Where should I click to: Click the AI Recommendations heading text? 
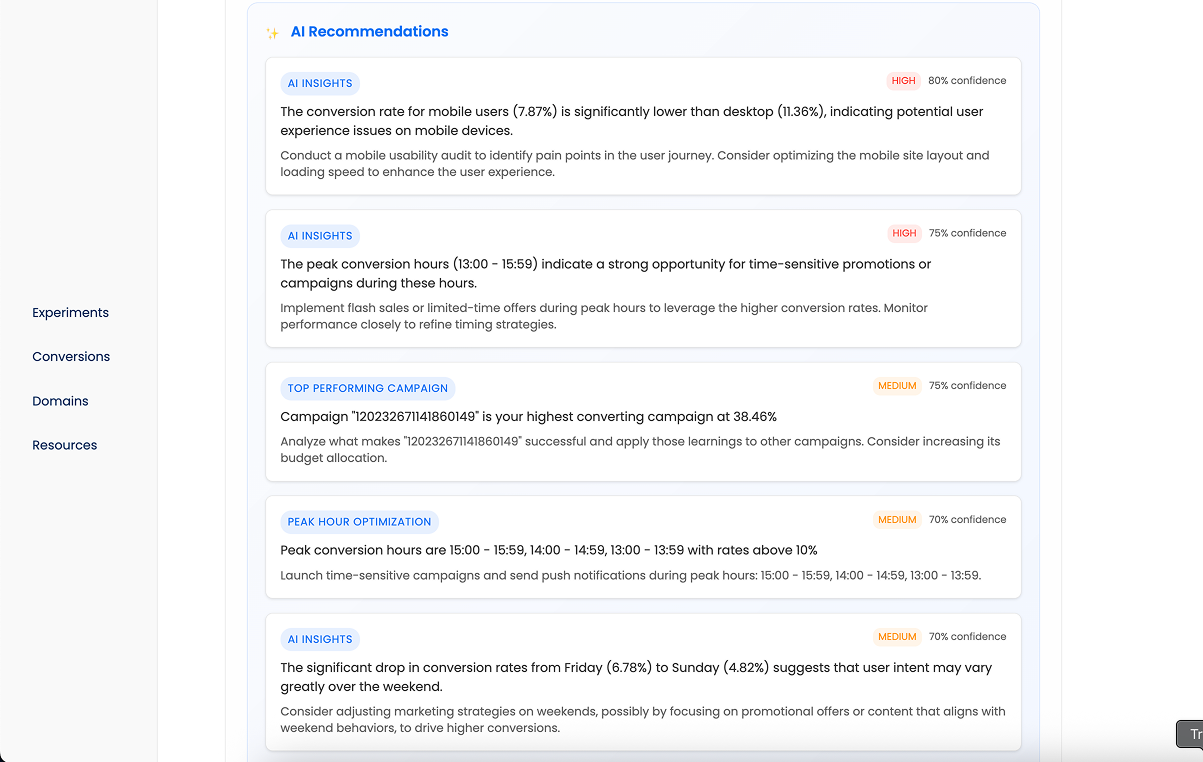369,31
